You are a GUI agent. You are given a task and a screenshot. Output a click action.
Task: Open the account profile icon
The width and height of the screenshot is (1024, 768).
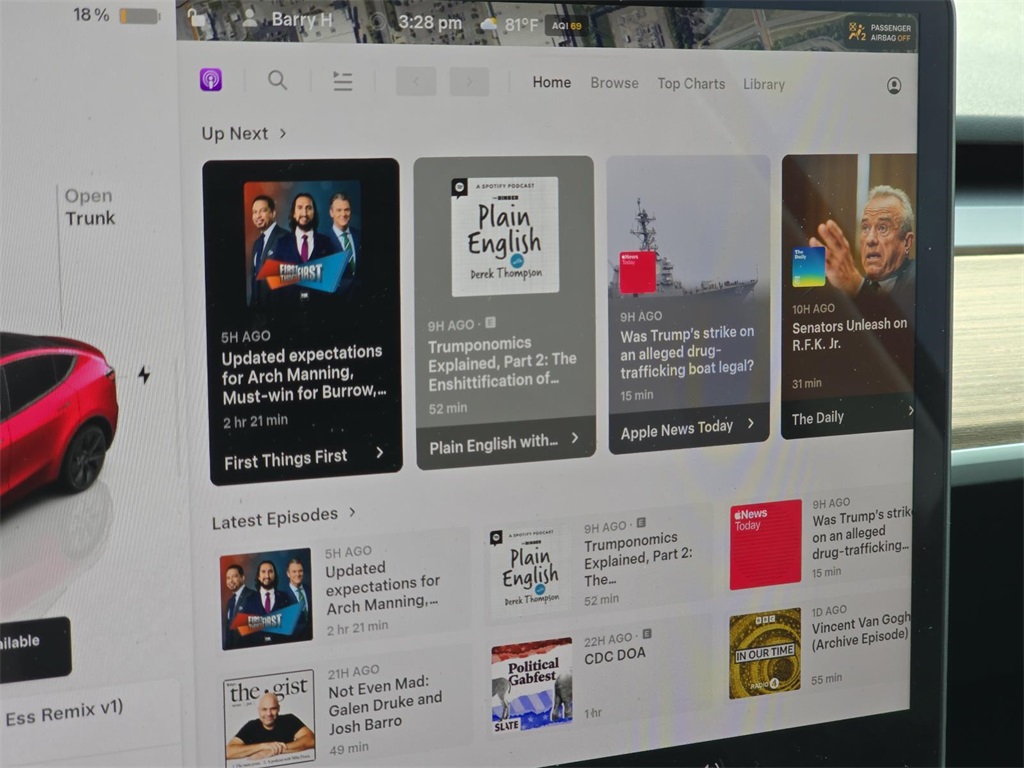(x=894, y=86)
